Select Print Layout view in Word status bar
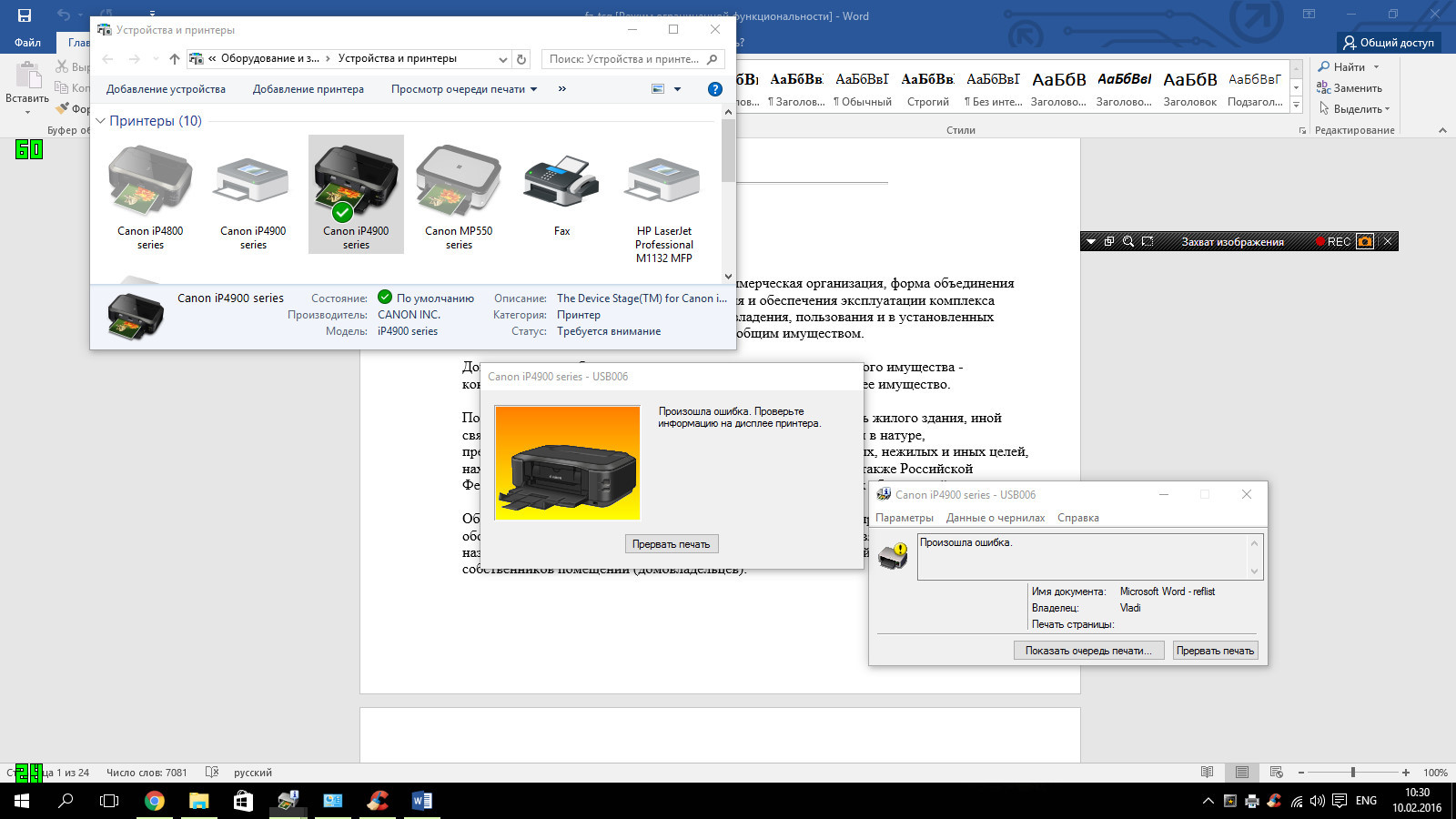The height and width of the screenshot is (819, 1456). coord(1241,773)
